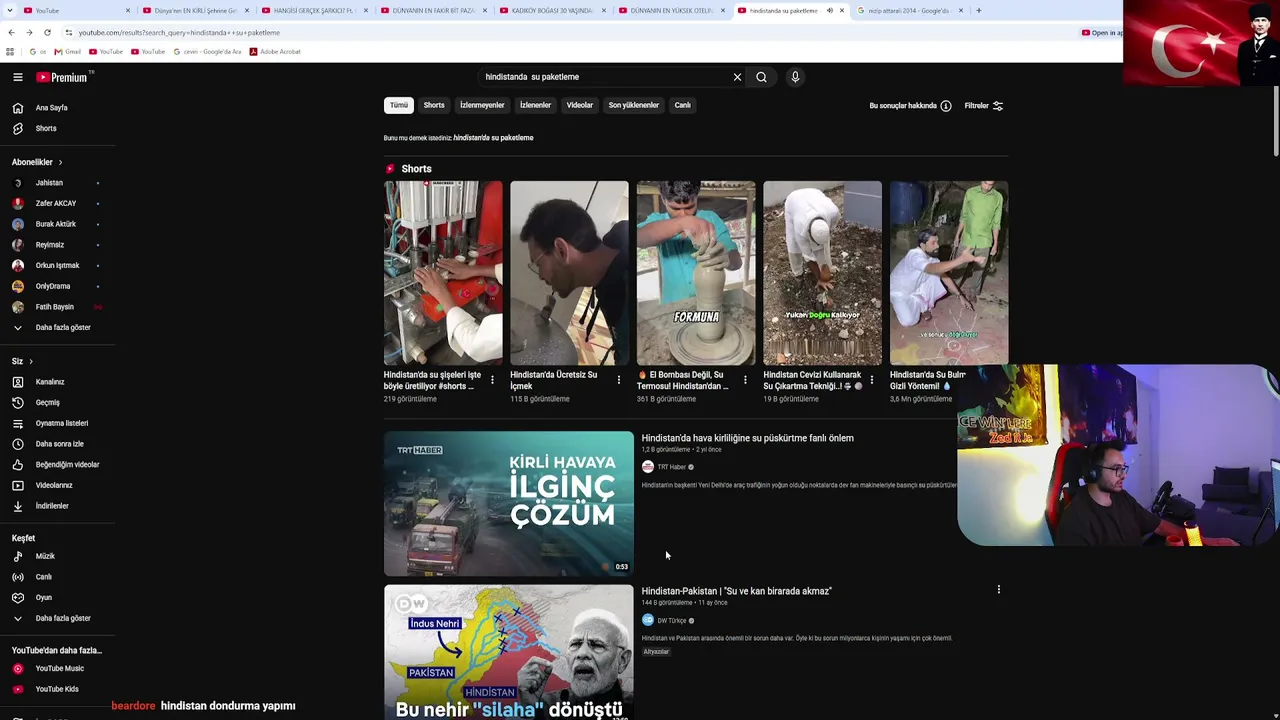The height and width of the screenshot is (720, 1280).
Task: Select the İzlenenler filter chip
Action: 535,105
